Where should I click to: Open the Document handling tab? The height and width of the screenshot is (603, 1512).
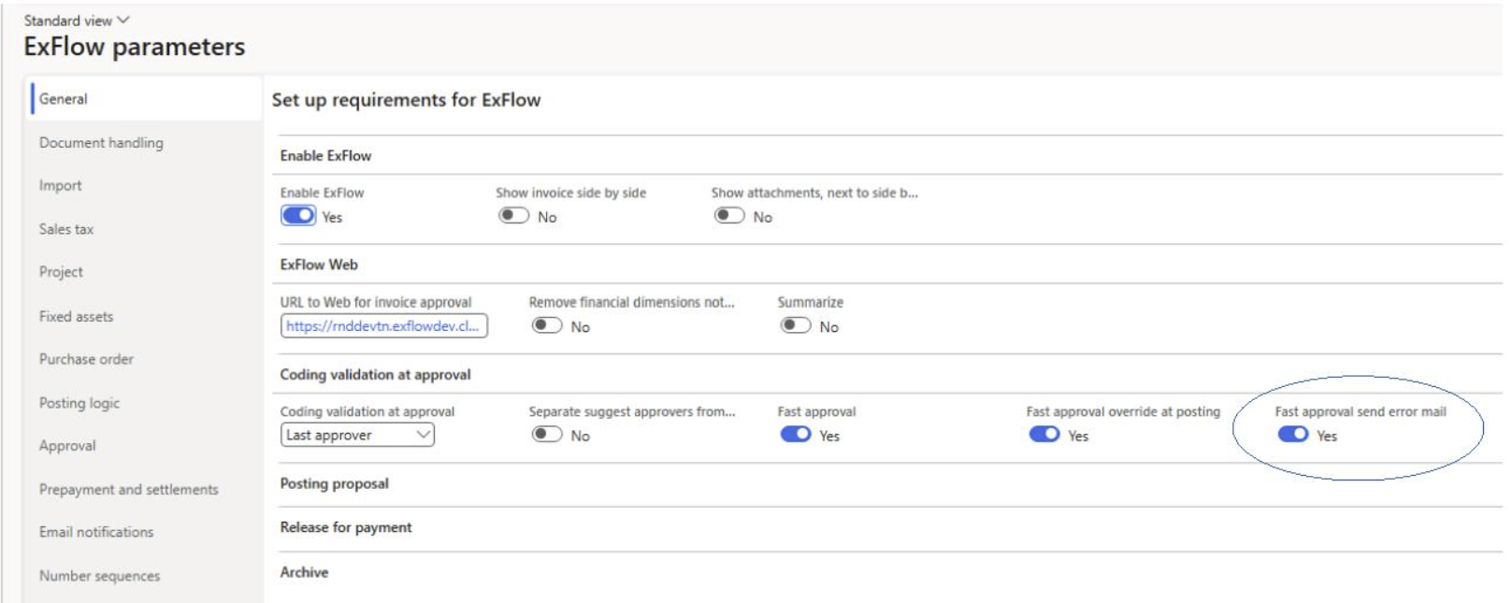(x=146, y=143)
